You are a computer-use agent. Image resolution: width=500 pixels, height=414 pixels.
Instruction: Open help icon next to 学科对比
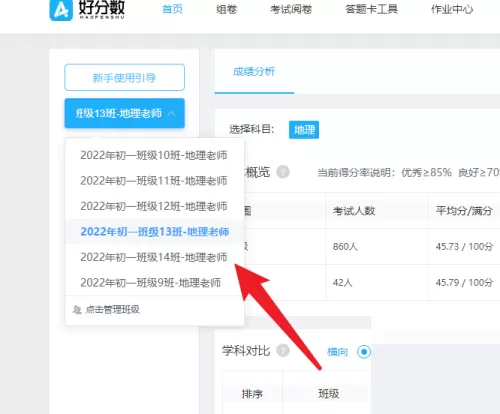283,351
